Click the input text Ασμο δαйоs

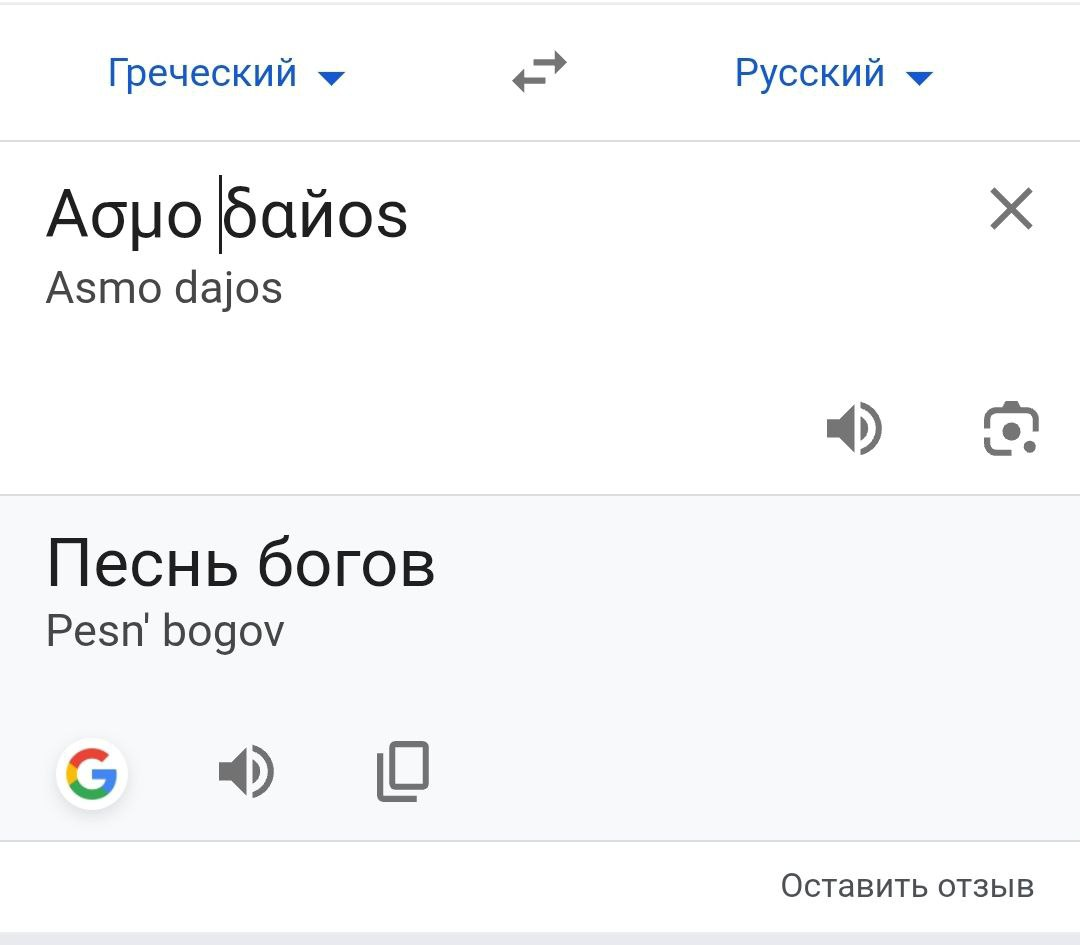tap(227, 213)
